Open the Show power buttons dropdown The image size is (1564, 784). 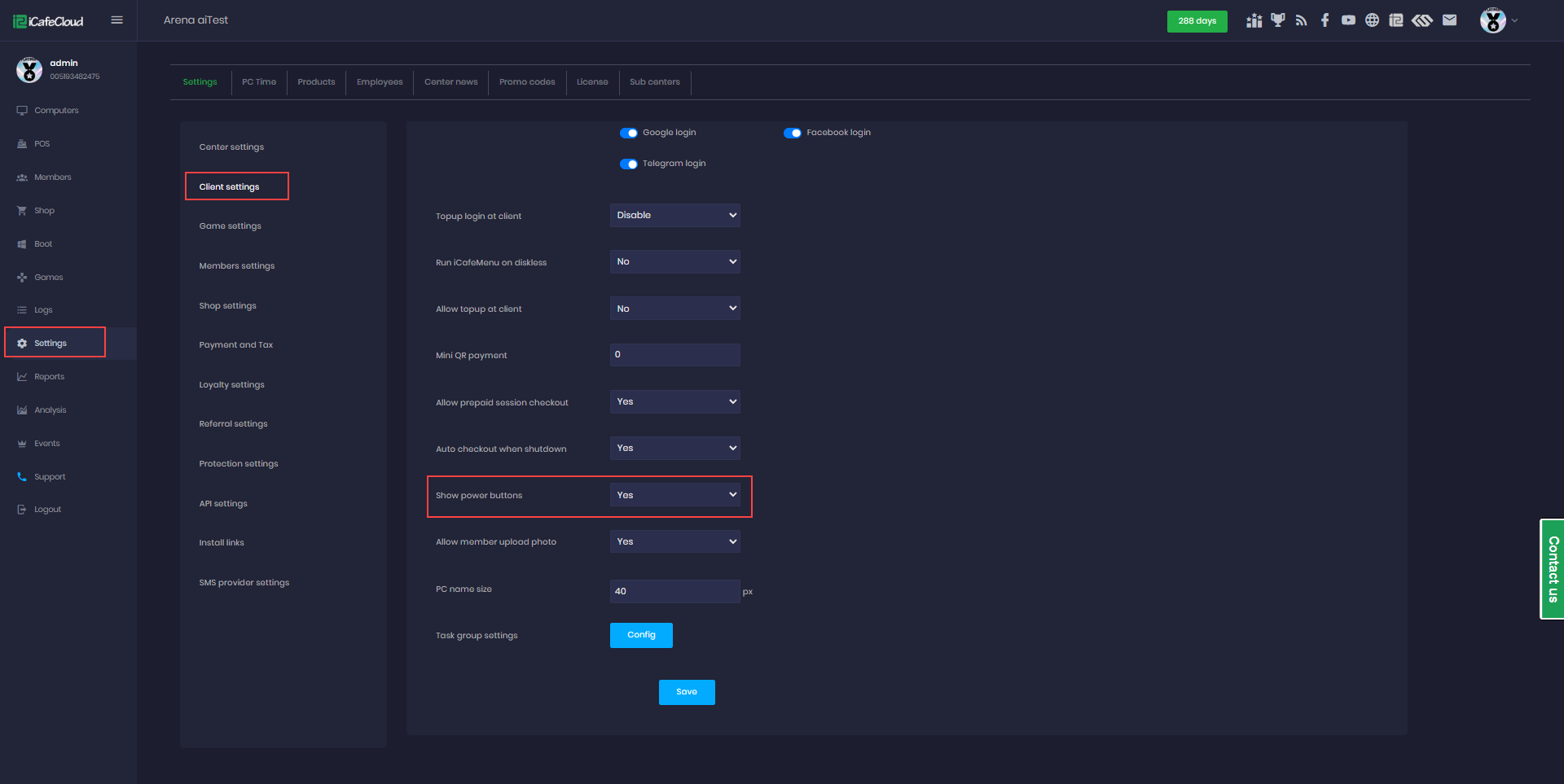674,495
